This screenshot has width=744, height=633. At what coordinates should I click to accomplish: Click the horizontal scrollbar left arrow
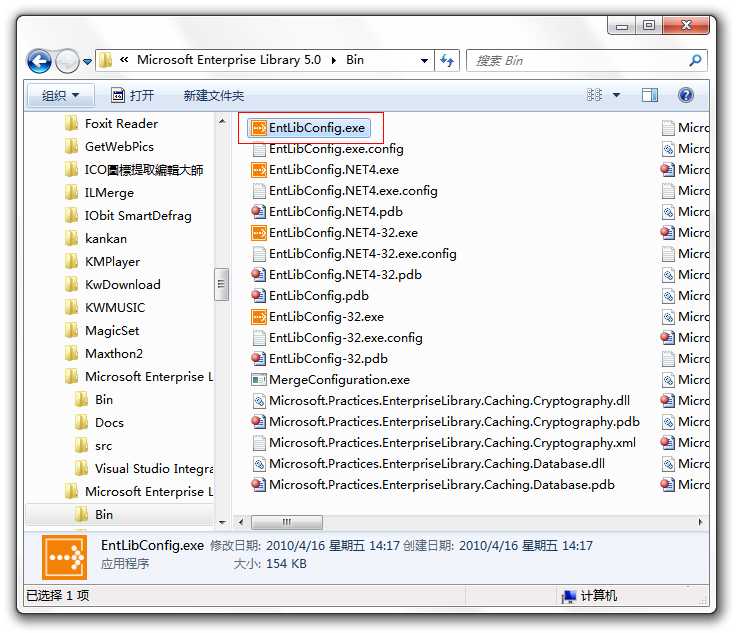[x=241, y=522]
